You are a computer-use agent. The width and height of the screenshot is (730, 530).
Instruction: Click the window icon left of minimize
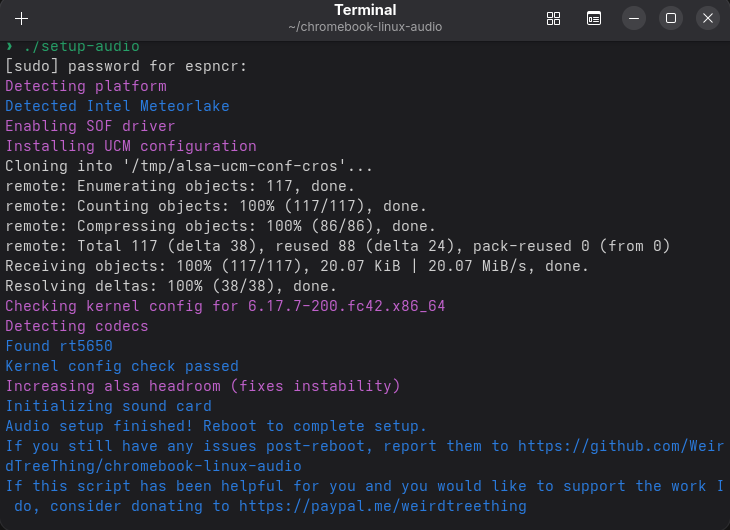coord(594,18)
